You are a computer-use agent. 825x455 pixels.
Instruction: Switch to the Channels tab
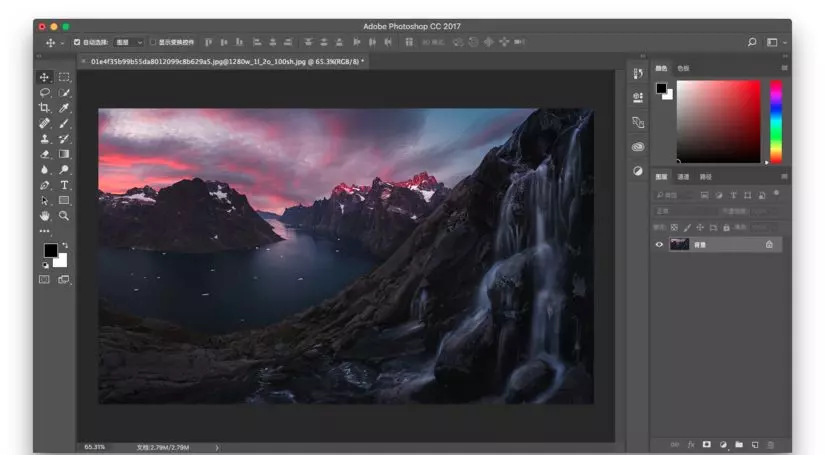[x=684, y=177]
